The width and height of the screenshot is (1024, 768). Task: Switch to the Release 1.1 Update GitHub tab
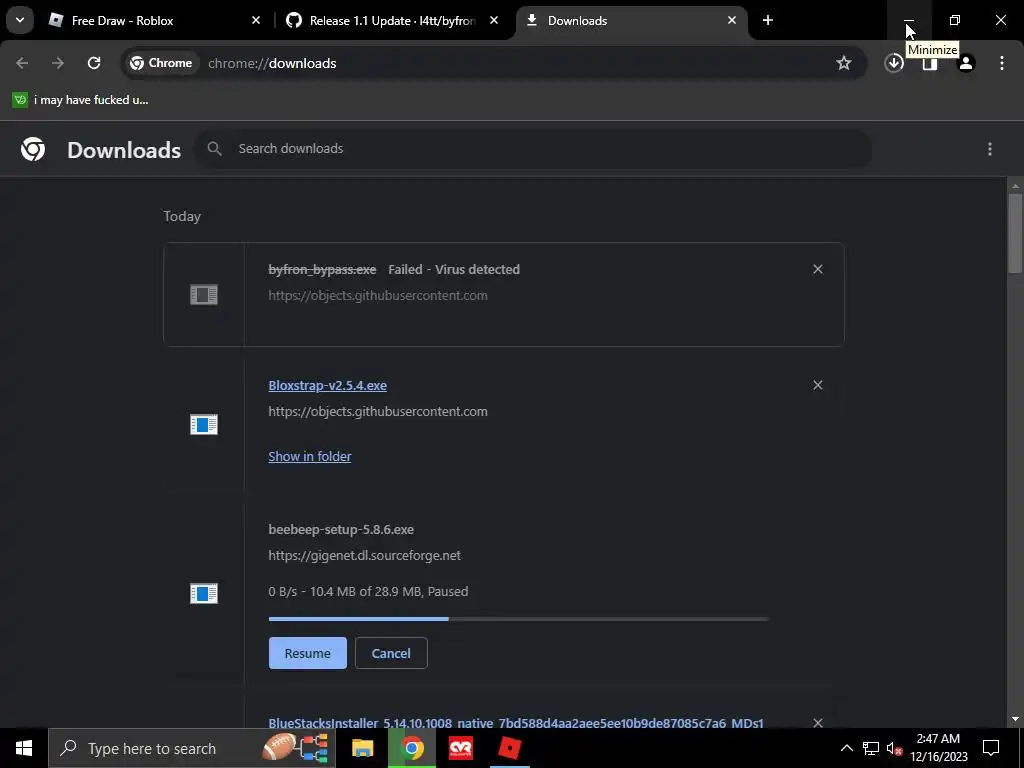click(392, 21)
